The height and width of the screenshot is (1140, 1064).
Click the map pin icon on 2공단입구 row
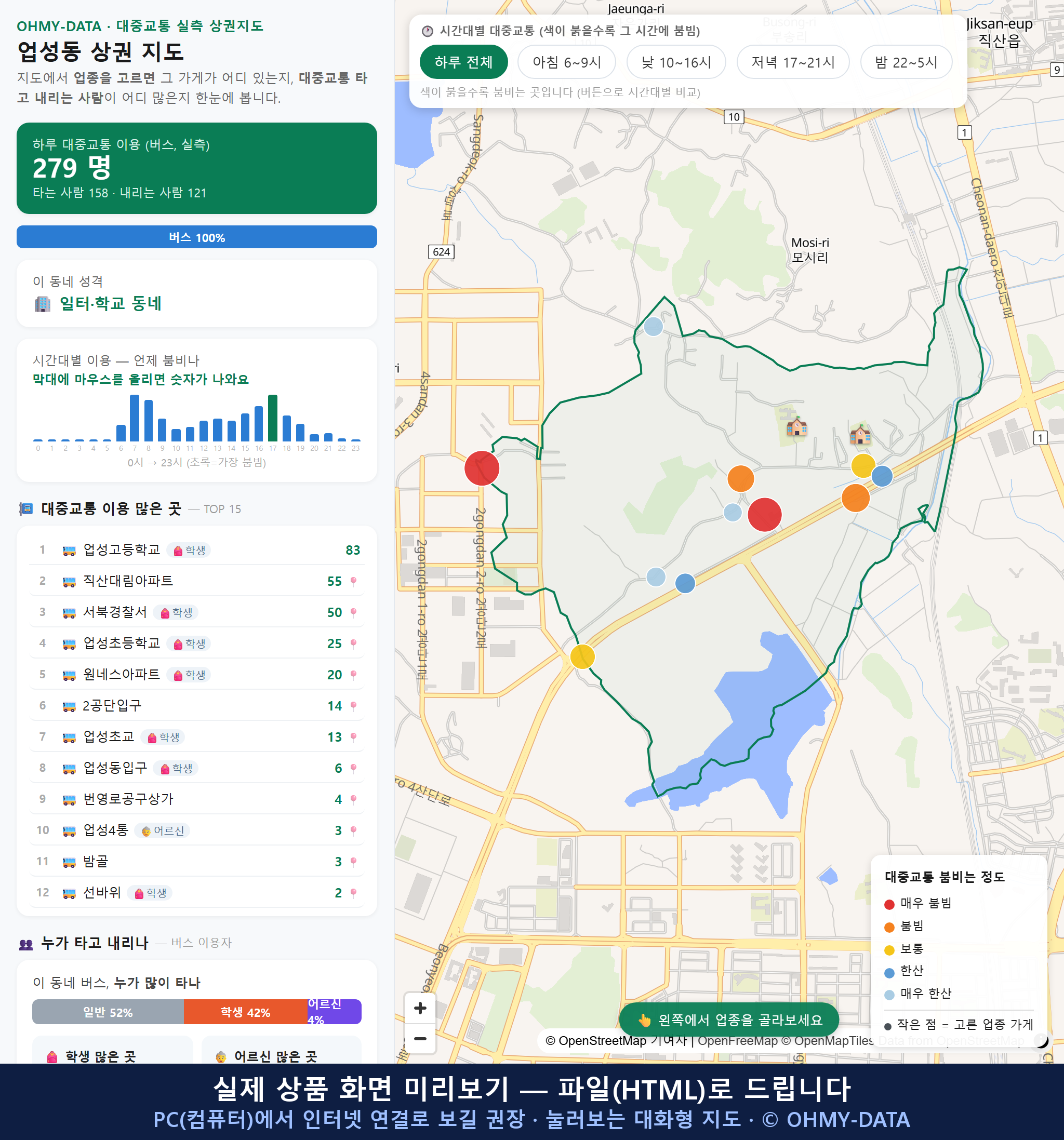(353, 706)
